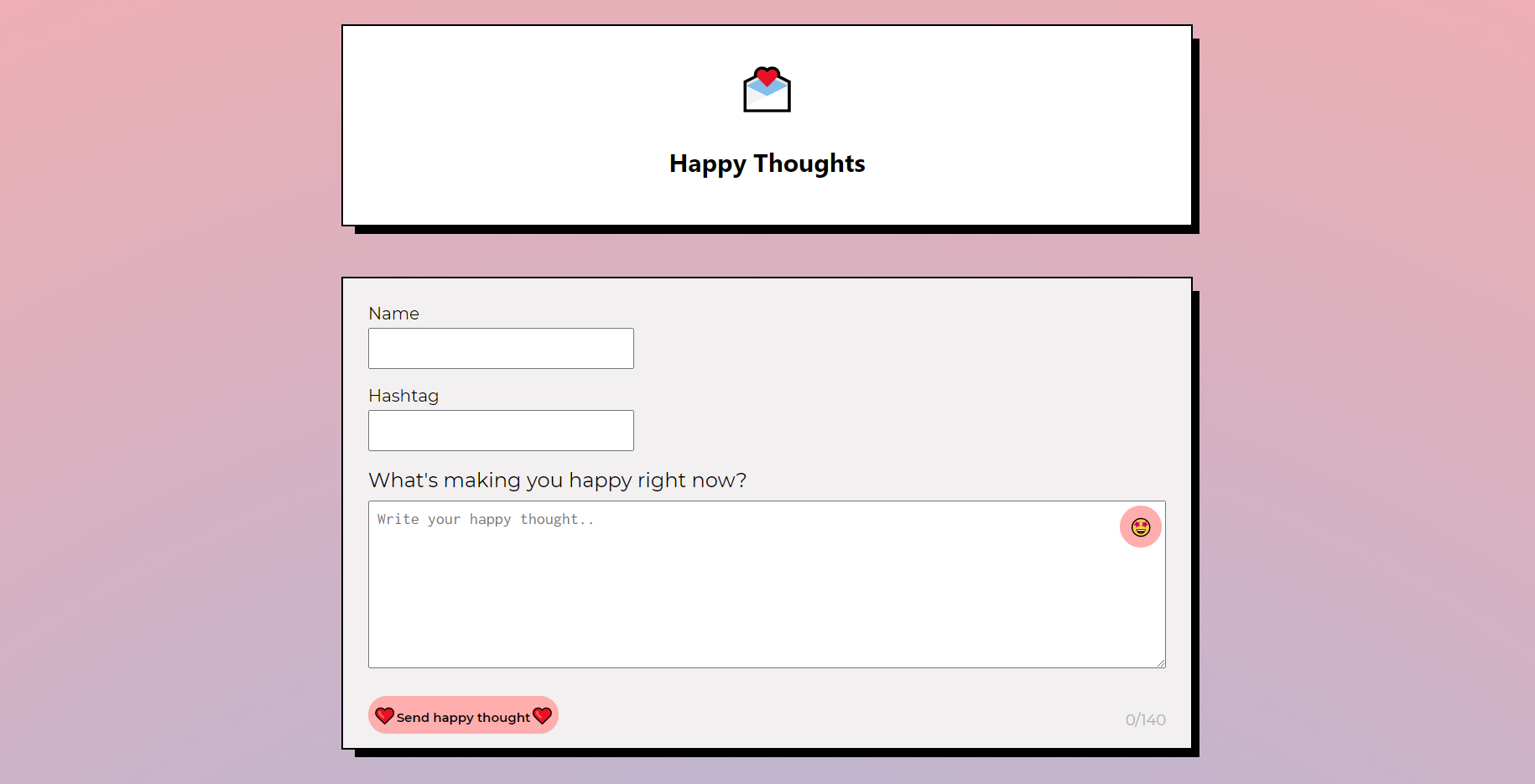Click the Name label
The image size is (1535, 784).
click(x=393, y=313)
